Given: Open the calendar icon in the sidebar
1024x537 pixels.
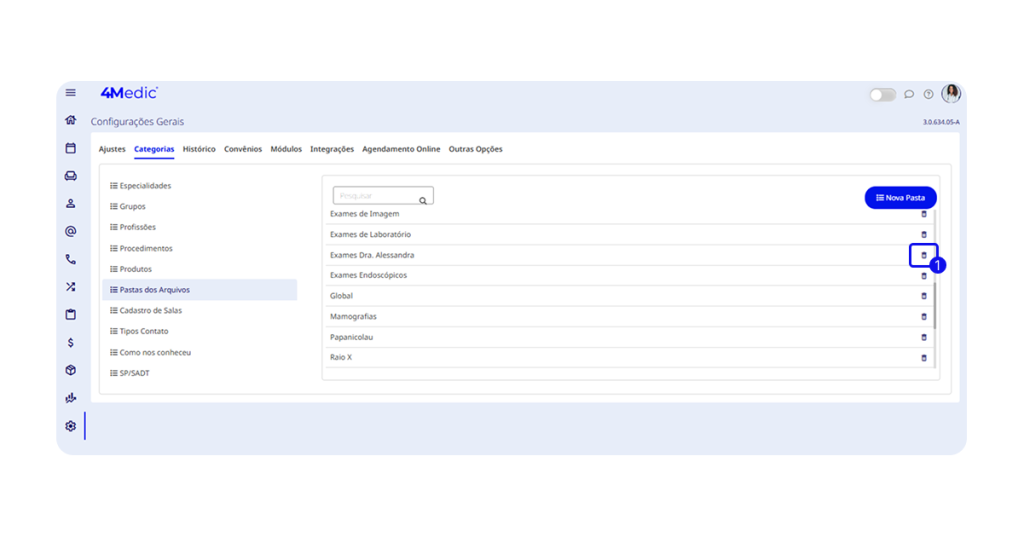Looking at the screenshot, I should click(70, 148).
